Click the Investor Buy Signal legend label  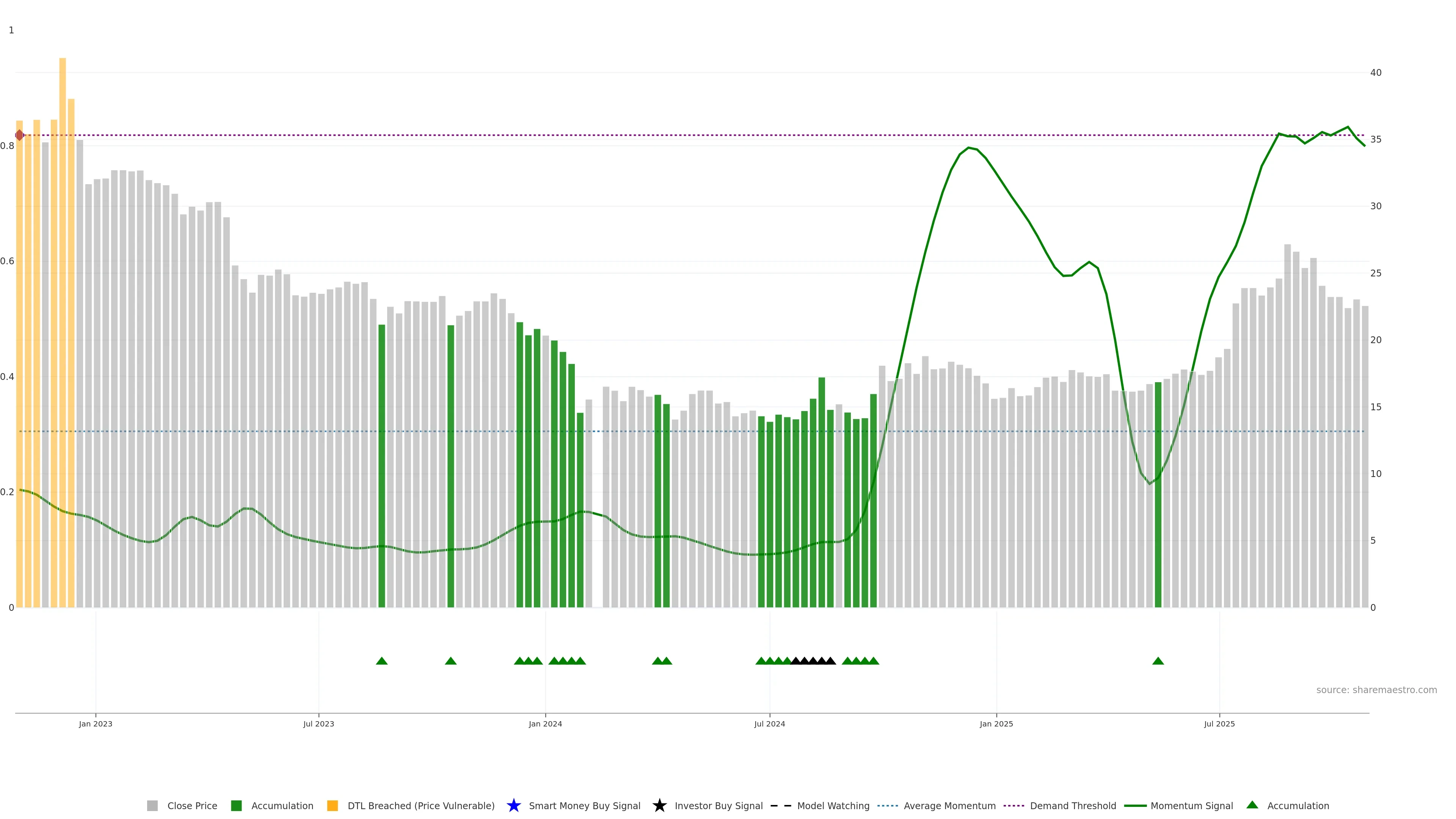tap(719, 806)
